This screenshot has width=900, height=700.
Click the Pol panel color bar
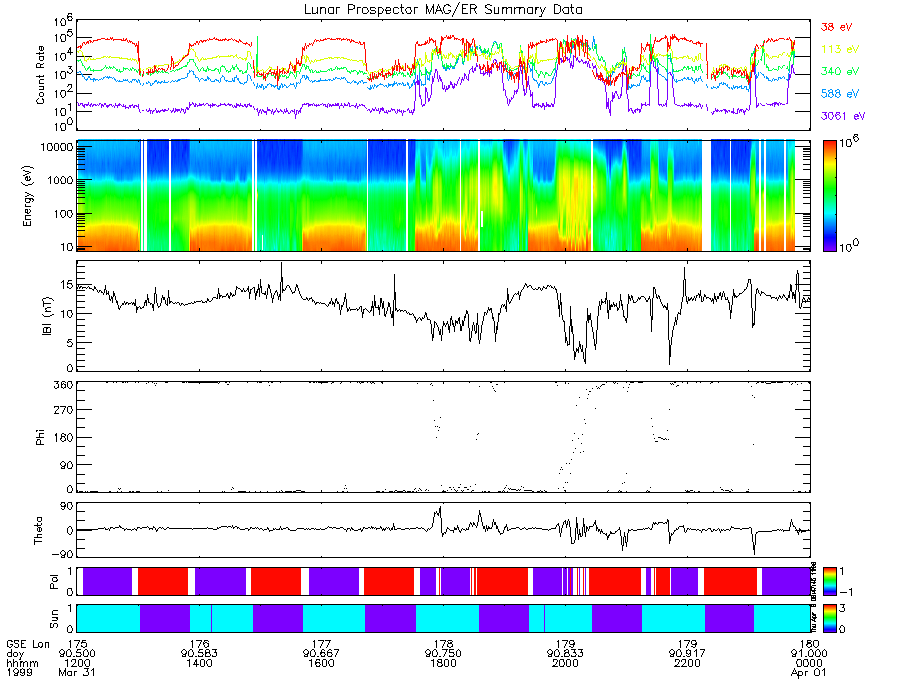(x=829, y=581)
